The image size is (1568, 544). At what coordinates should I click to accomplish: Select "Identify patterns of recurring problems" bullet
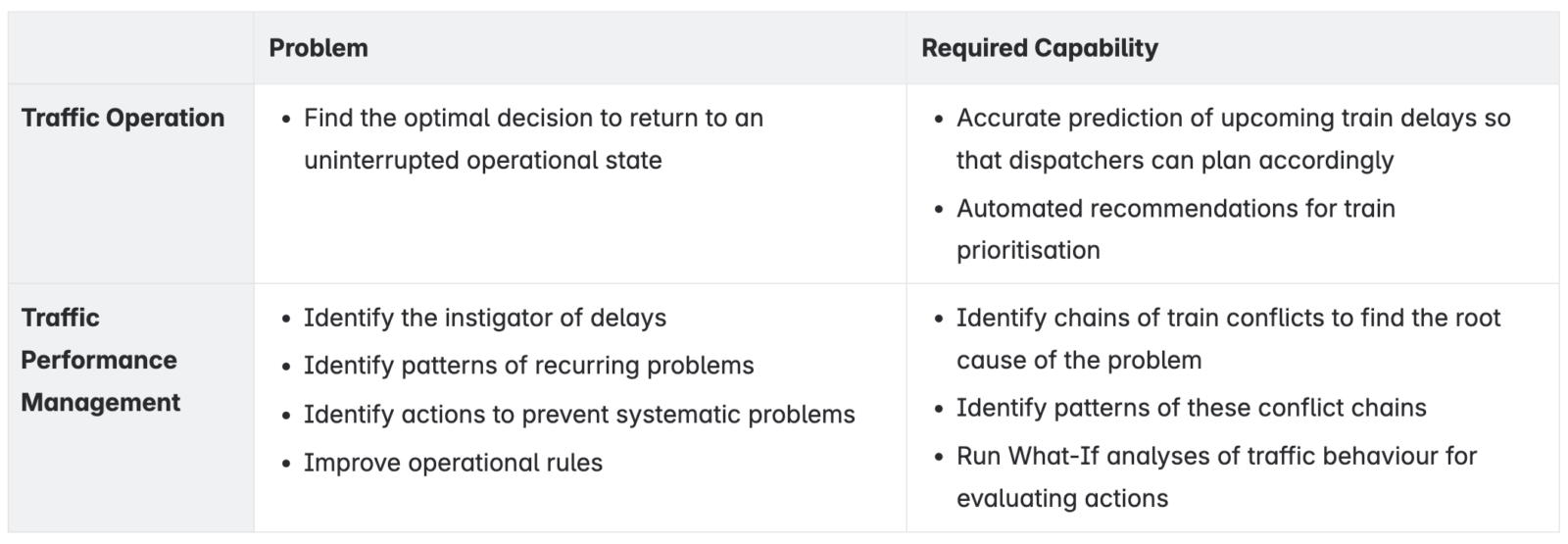(528, 366)
